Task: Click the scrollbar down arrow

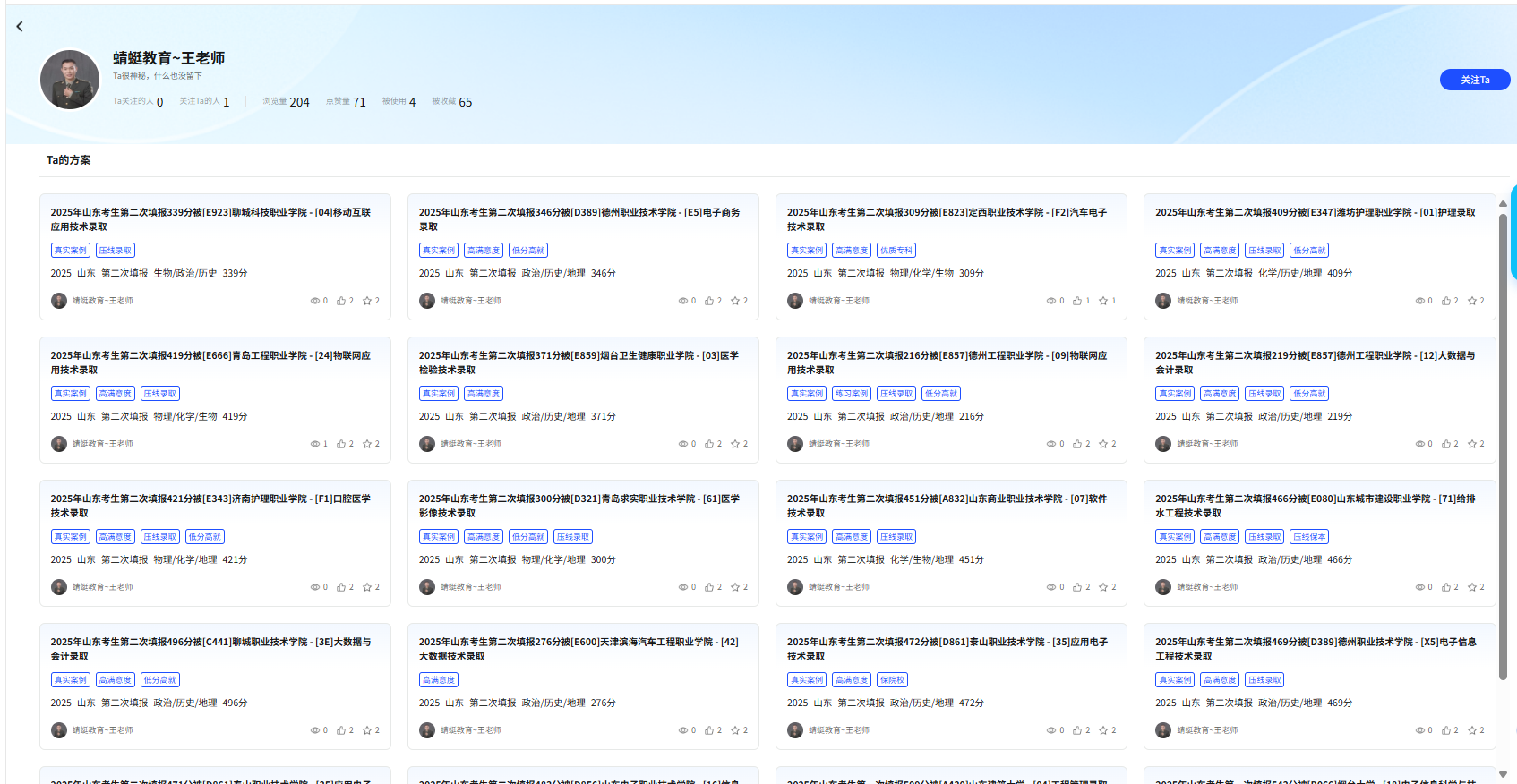Action: click(x=1503, y=774)
